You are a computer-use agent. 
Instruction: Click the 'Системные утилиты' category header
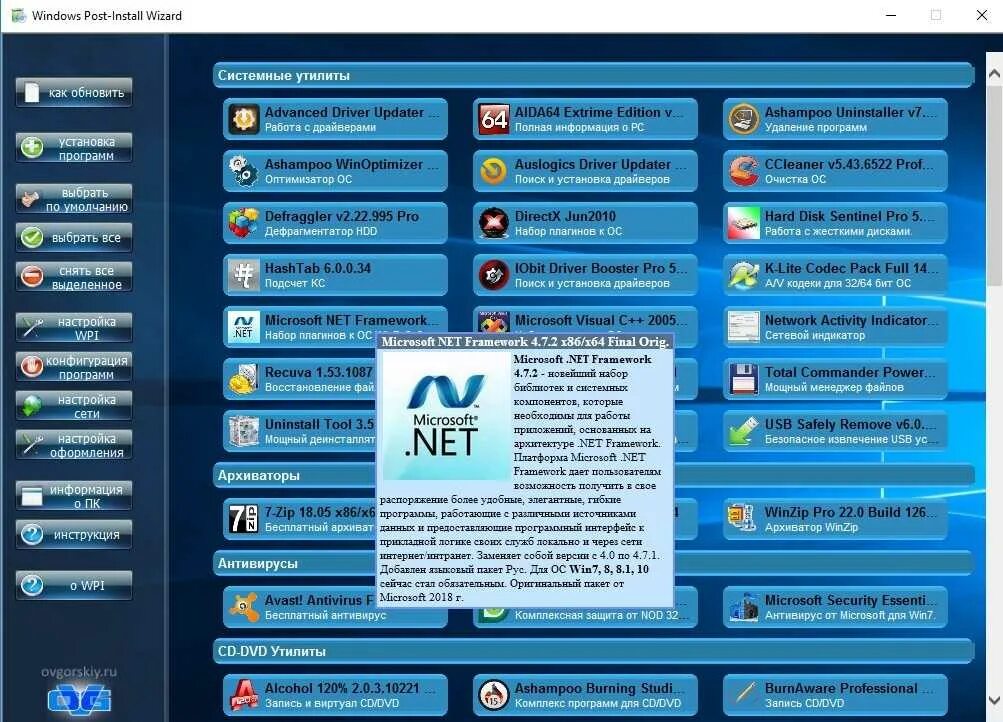(x=594, y=75)
